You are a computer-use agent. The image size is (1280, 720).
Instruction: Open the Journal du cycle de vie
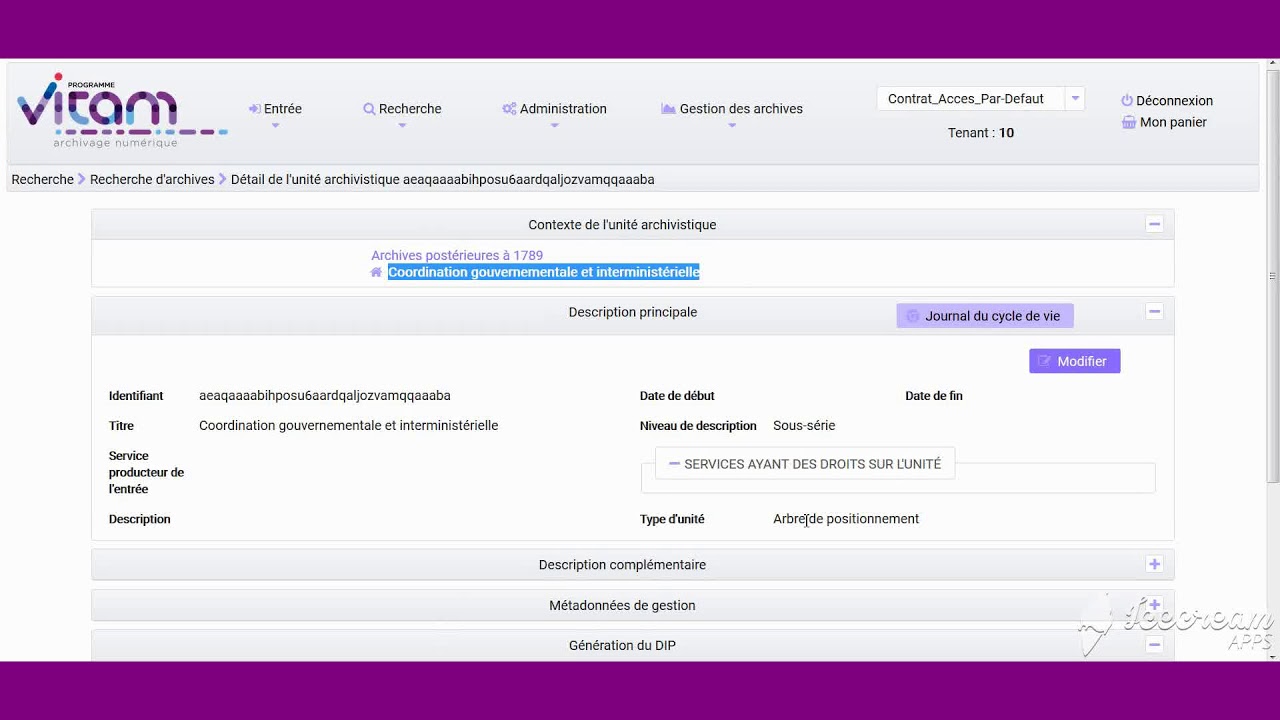click(985, 316)
